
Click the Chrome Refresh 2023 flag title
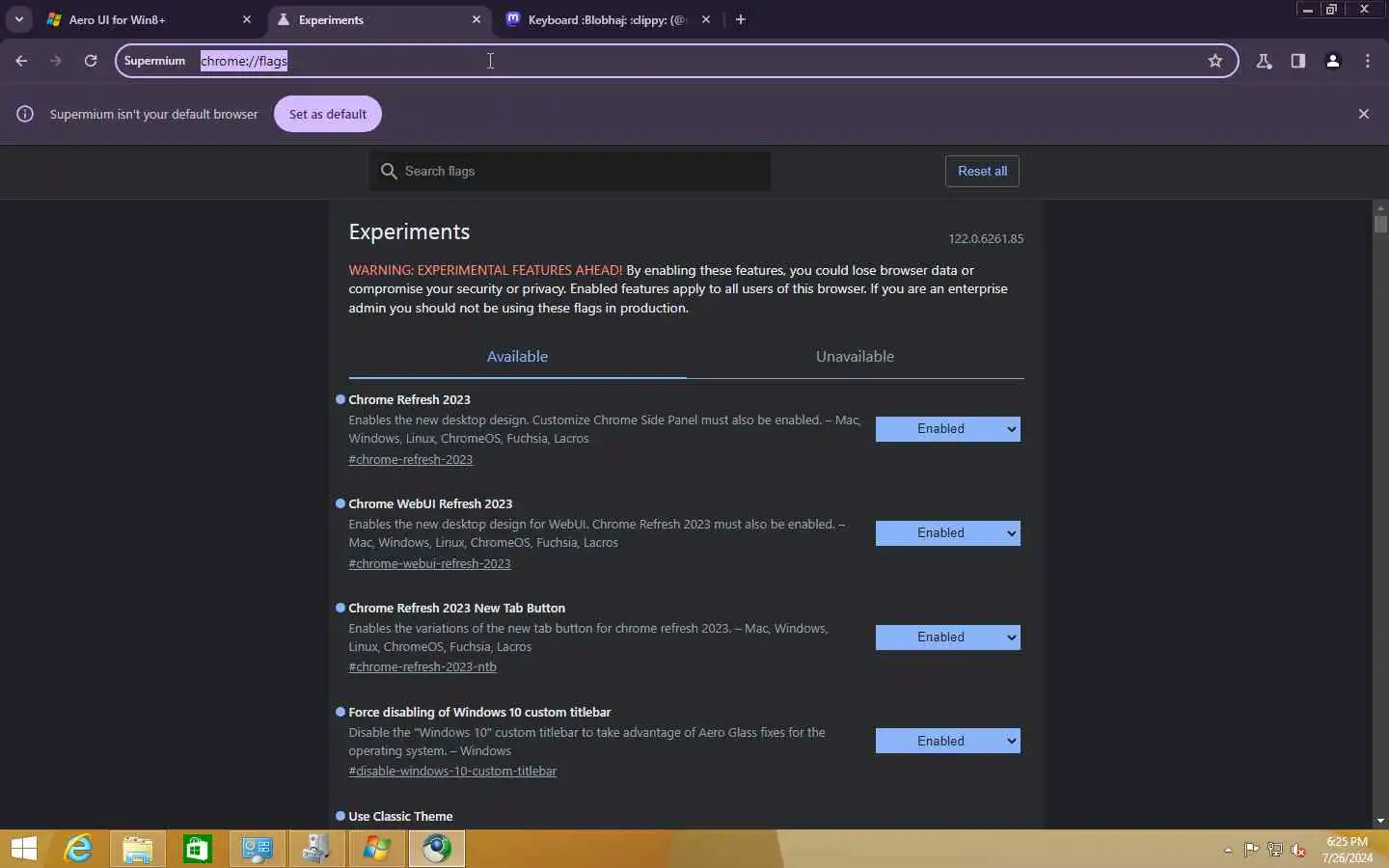pos(409,400)
